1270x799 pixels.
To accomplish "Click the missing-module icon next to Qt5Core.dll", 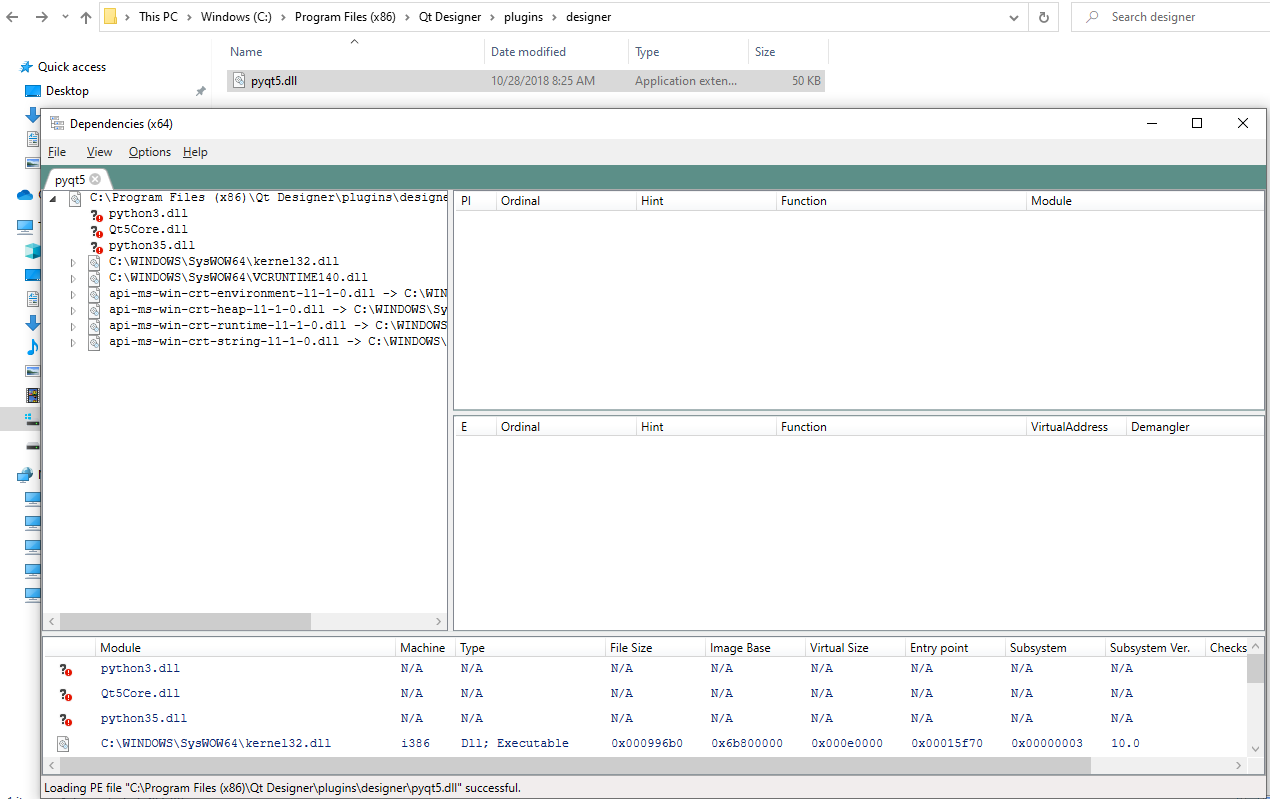I will 97,229.
